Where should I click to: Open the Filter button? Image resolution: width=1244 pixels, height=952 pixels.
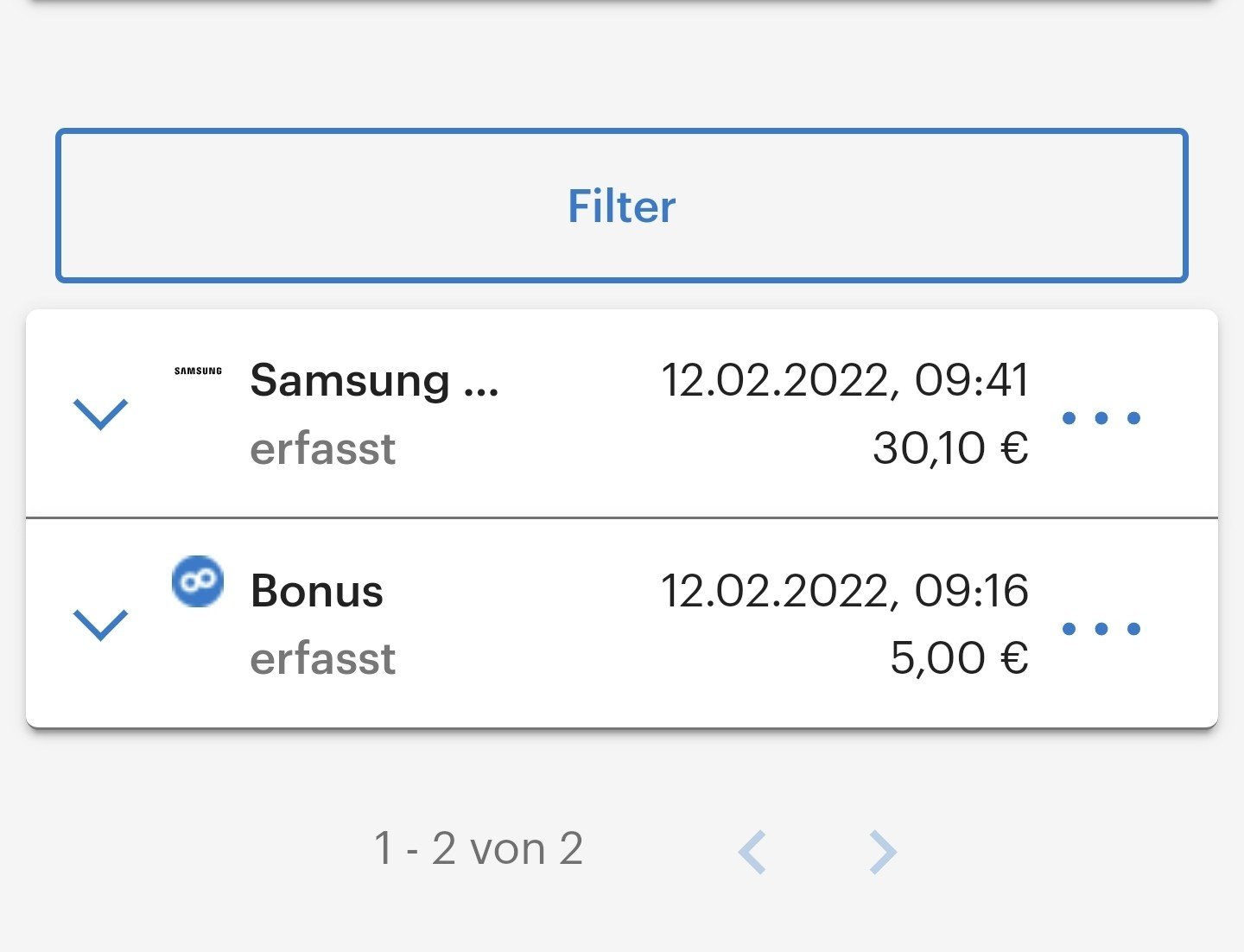pos(622,206)
